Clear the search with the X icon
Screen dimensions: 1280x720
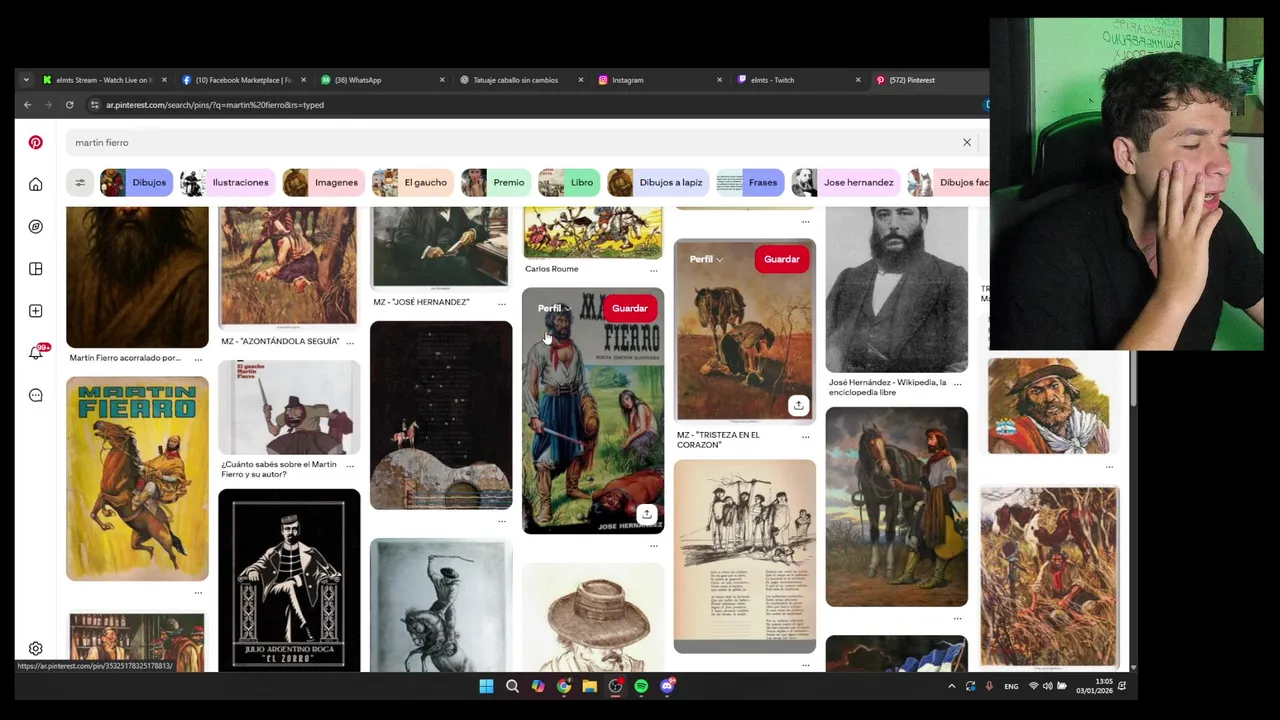(967, 142)
